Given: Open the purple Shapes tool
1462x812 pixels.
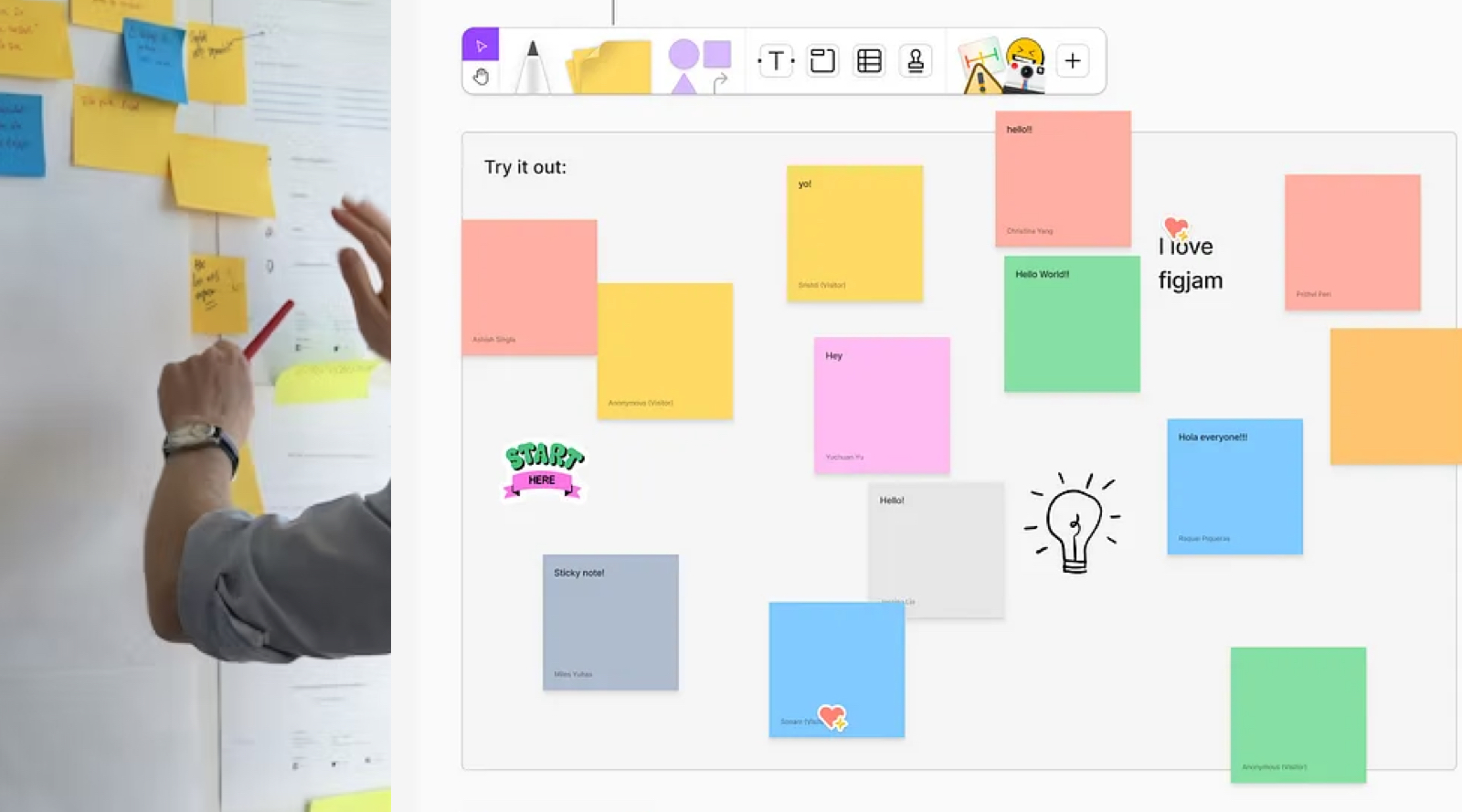Looking at the screenshot, I should point(699,66).
